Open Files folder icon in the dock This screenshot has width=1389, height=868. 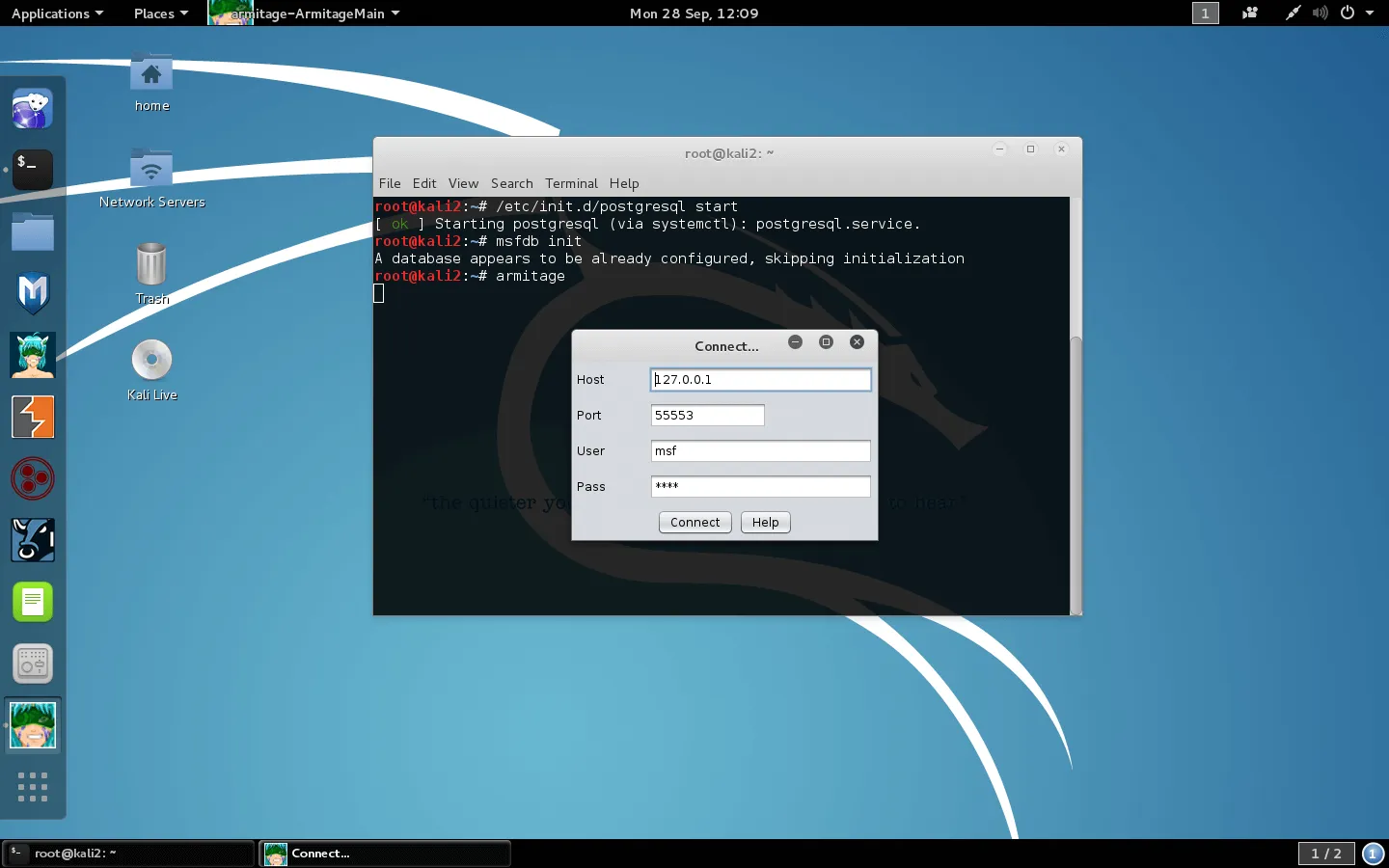tap(32, 232)
